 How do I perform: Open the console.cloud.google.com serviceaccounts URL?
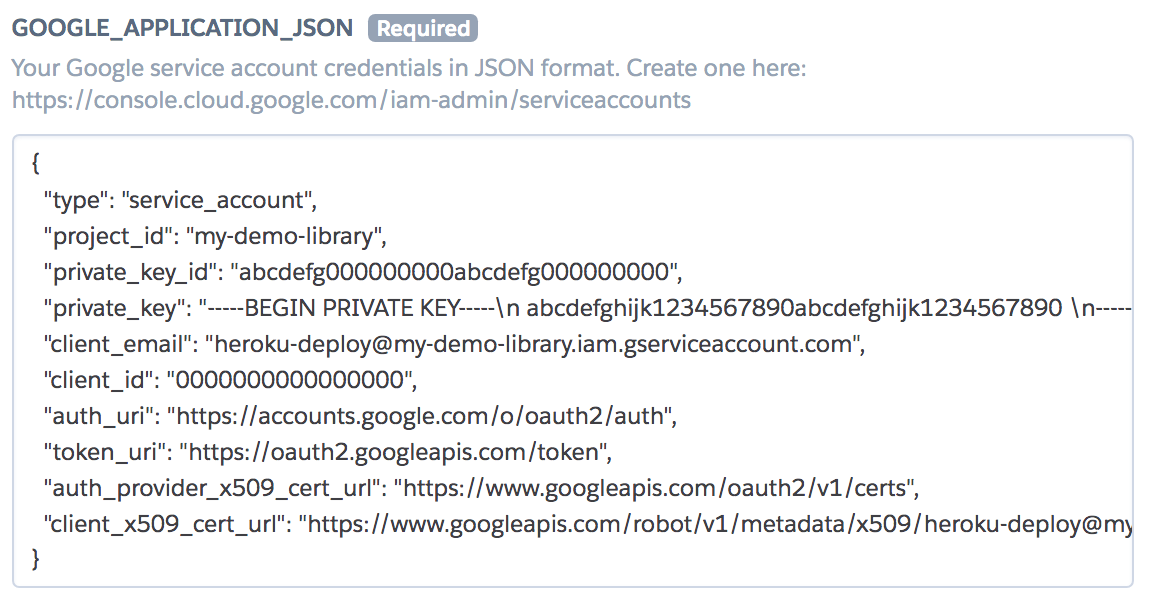(x=351, y=99)
